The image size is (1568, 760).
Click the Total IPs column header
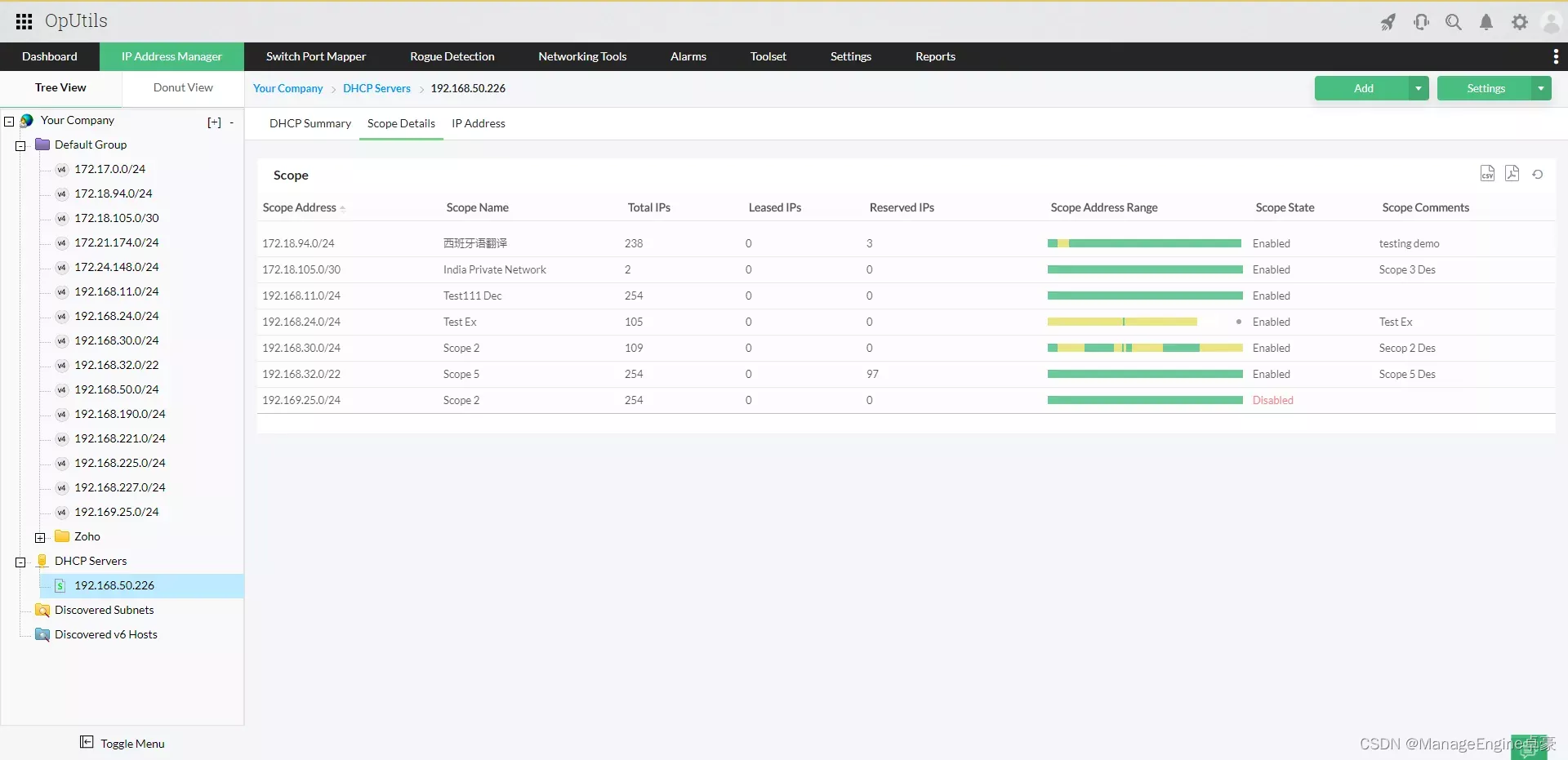pos(649,207)
